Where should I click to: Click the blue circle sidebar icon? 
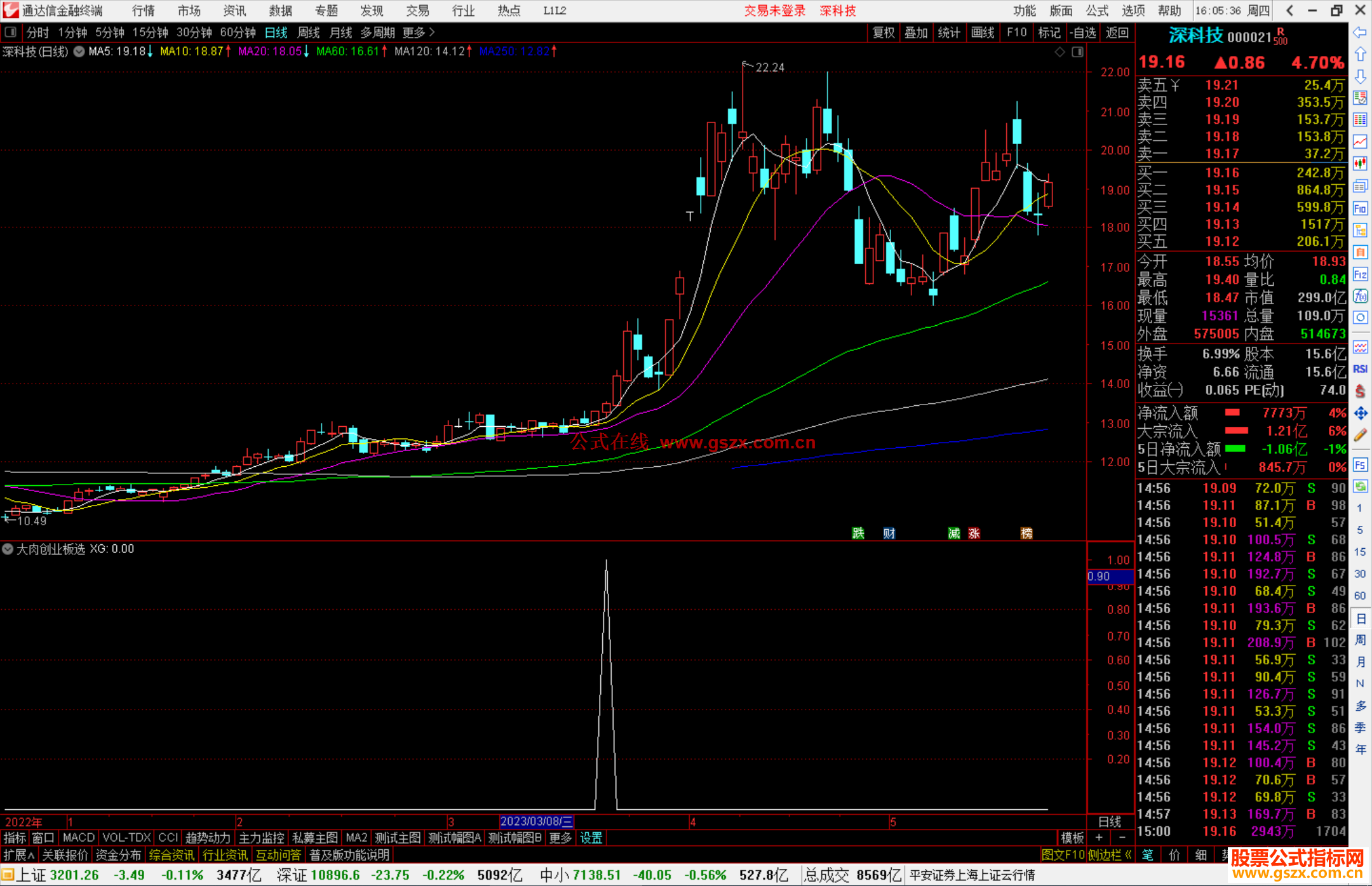[1360, 318]
